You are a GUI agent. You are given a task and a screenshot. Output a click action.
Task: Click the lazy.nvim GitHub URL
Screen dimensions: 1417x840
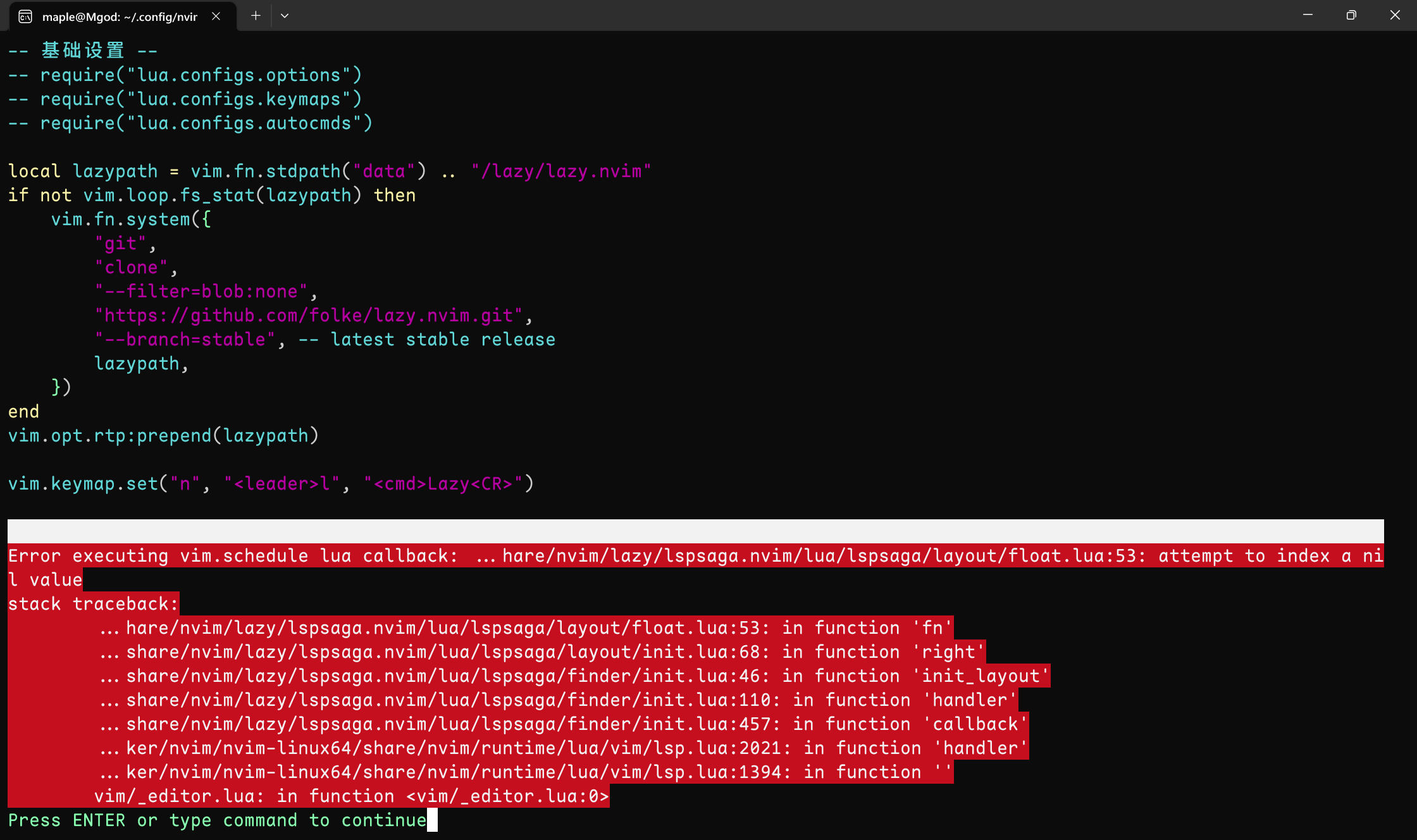[310, 314]
